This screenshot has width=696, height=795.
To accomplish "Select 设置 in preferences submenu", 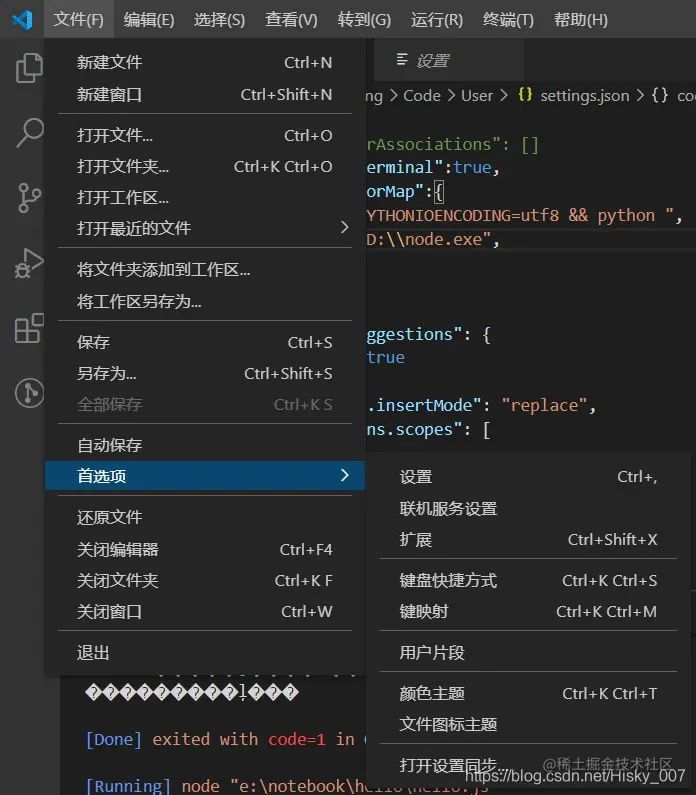I will tap(416, 477).
